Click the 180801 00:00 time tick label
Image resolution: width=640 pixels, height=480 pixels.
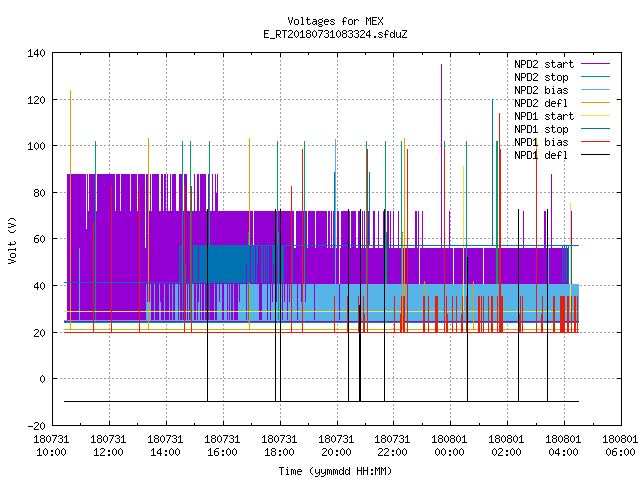click(x=449, y=446)
